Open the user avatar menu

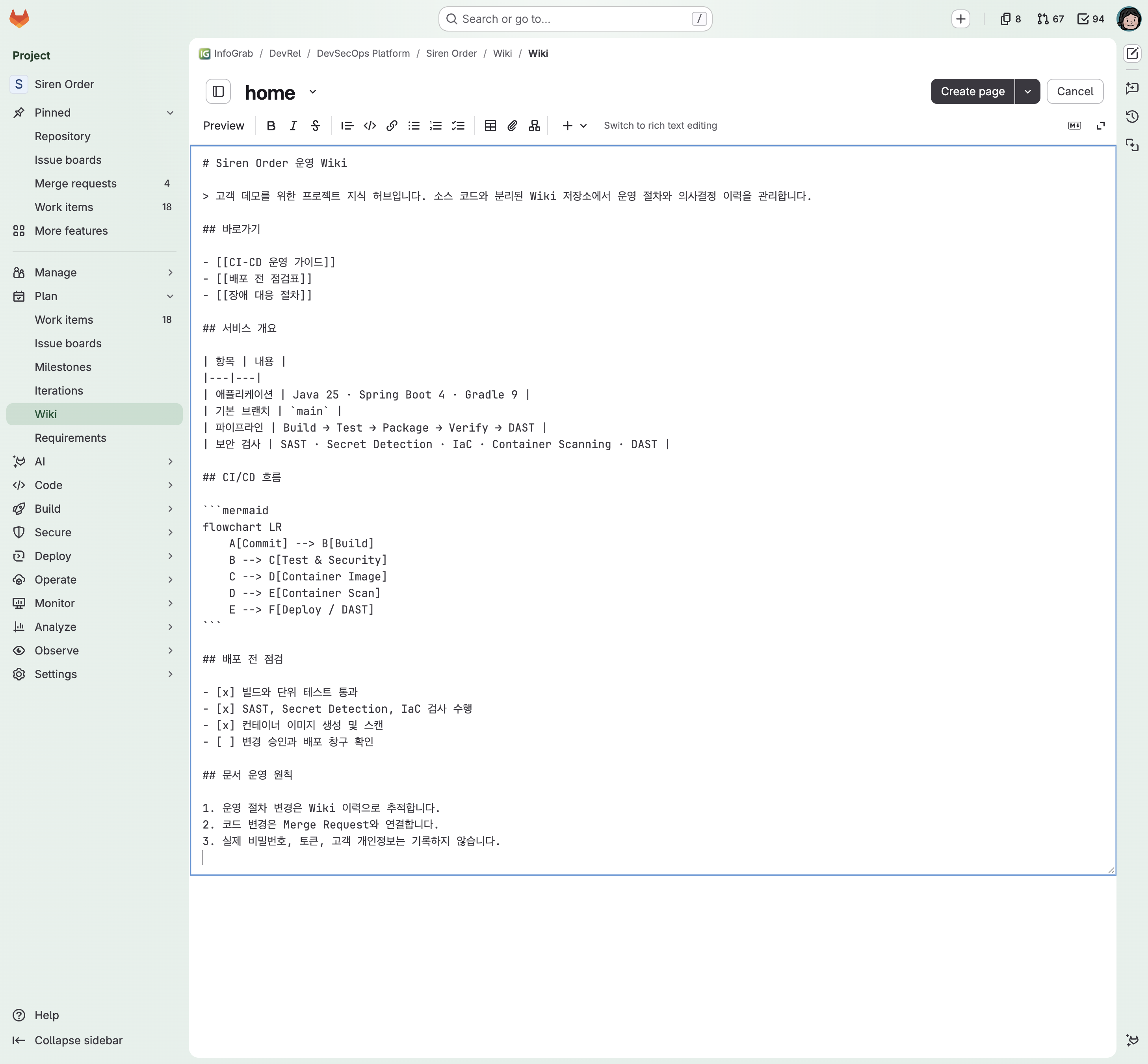click(1128, 19)
